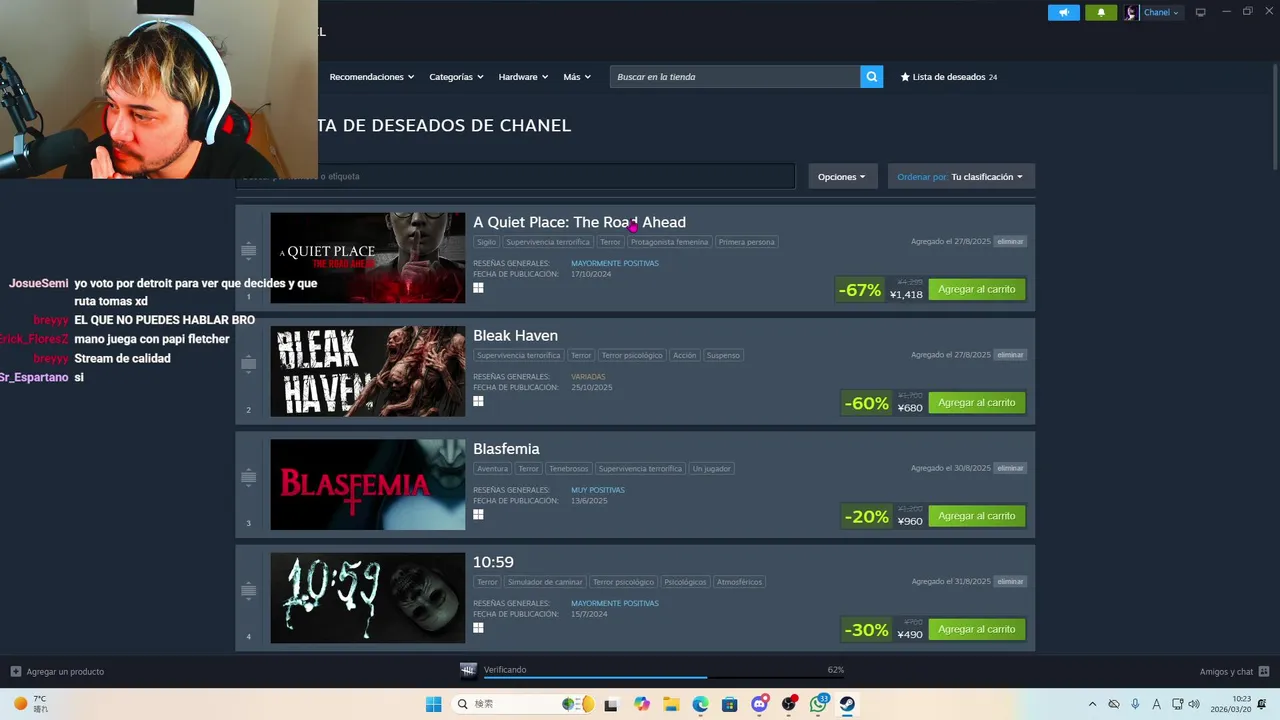The image size is (1280, 720).
Task: Click 'MAYORMENTE POSITIVAS' review for A Quiet Place
Action: (x=615, y=263)
